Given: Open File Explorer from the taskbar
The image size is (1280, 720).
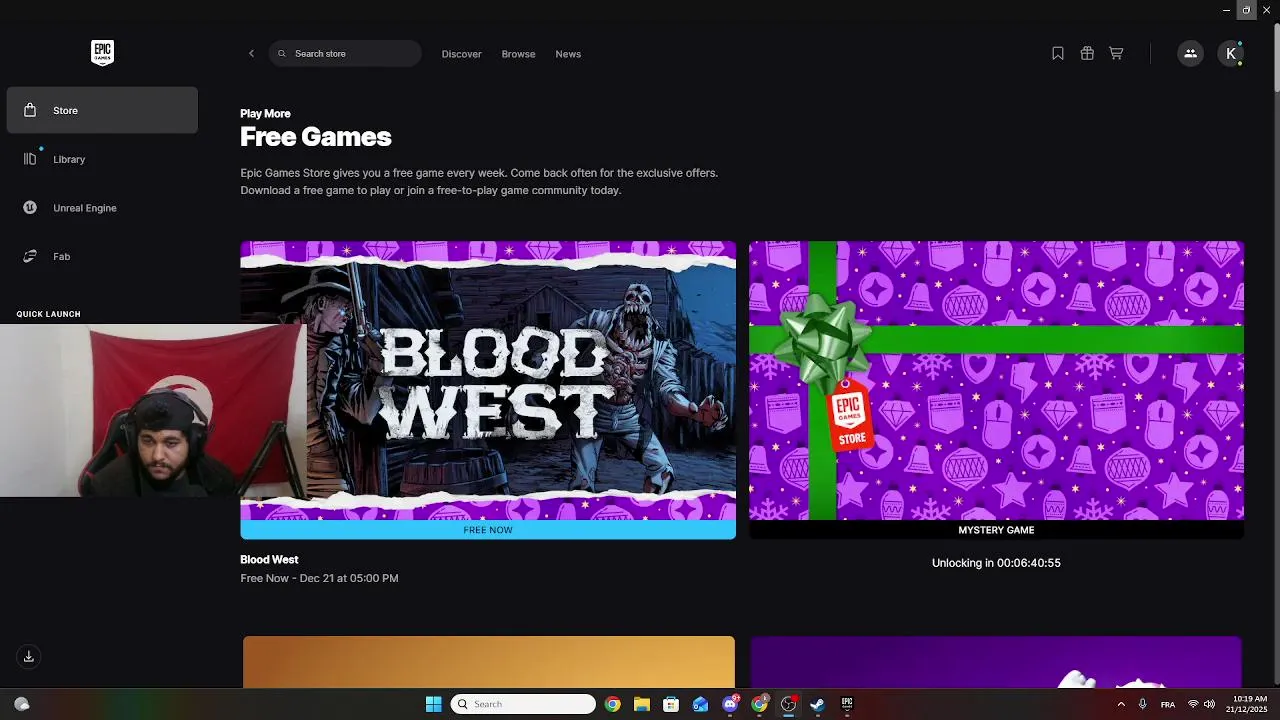Looking at the screenshot, I should [x=642, y=704].
